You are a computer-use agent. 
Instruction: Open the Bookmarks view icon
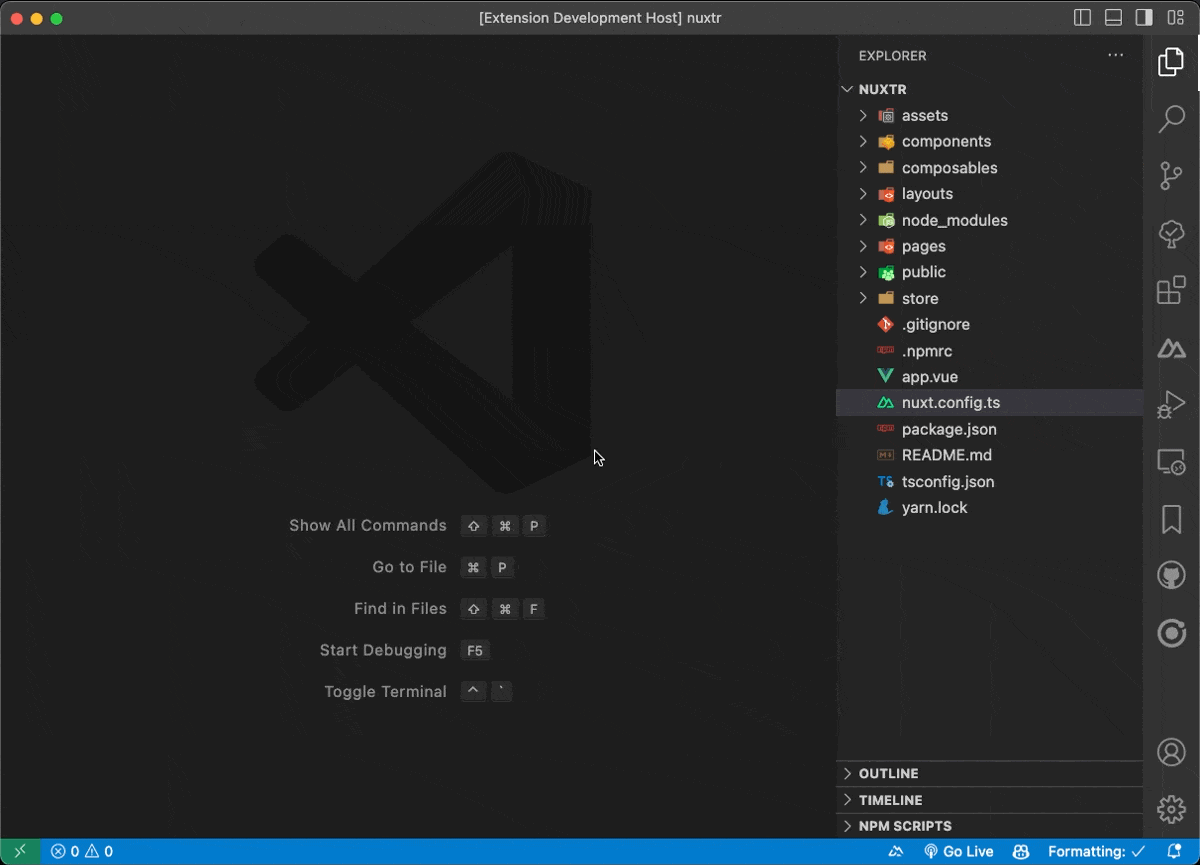tap(1171, 519)
